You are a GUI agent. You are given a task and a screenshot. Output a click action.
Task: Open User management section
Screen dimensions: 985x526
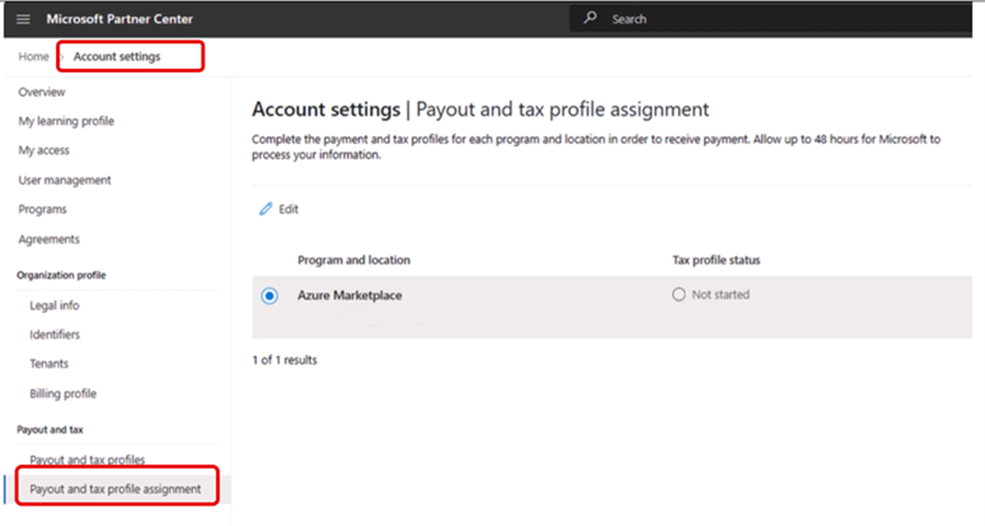(x=65, y=180)
